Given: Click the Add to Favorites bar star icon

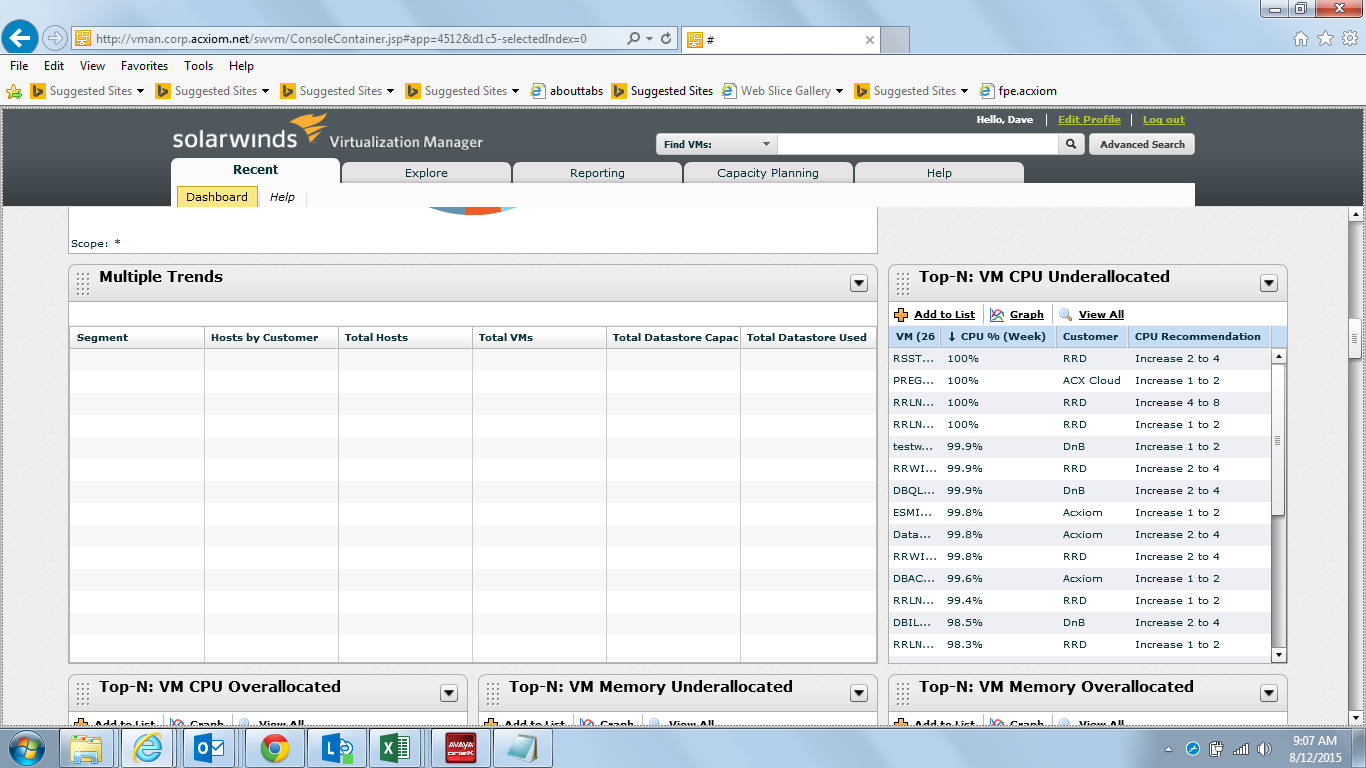Looking at the screenshot, I should coord(14,91).
